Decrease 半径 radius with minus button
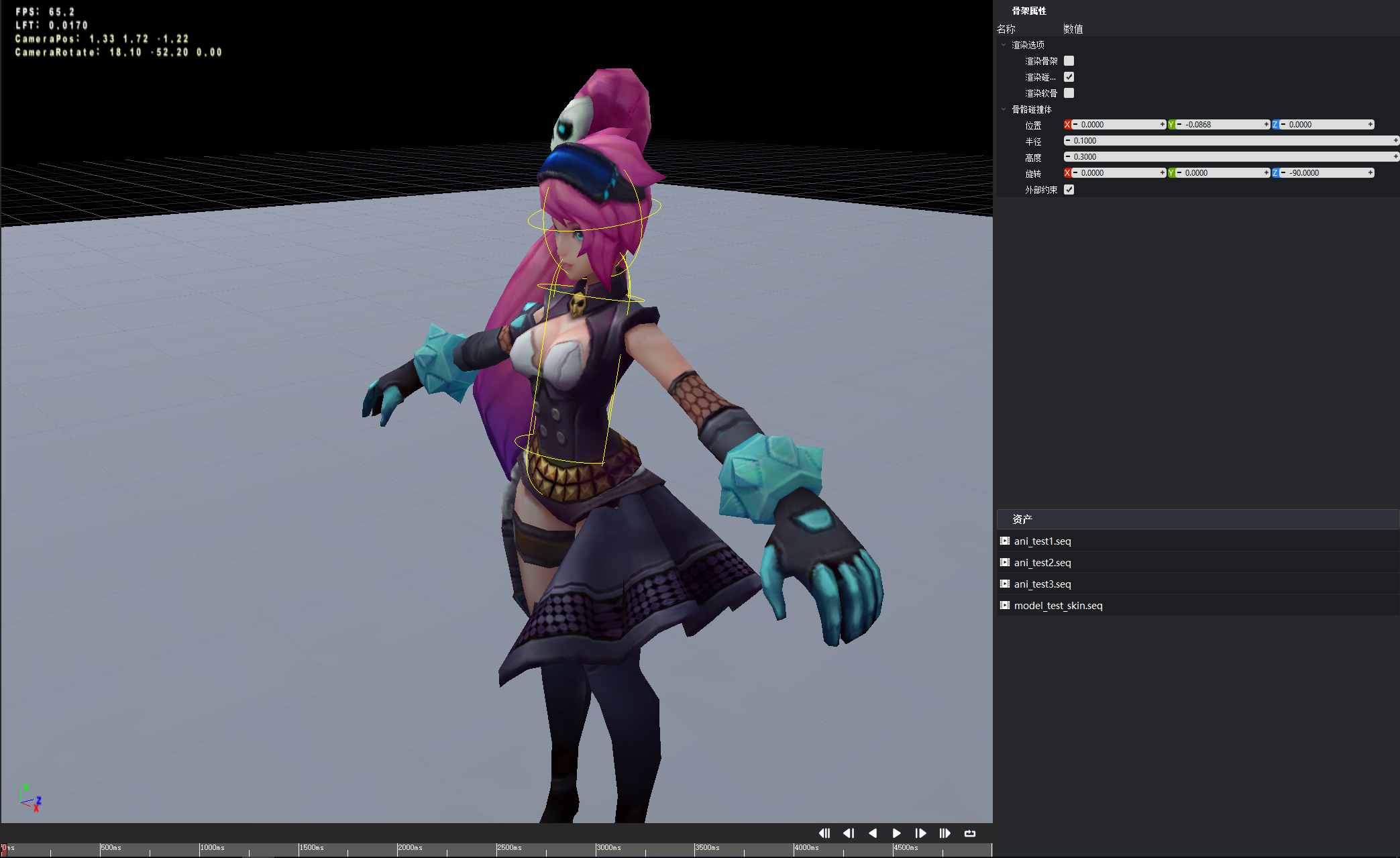Viewport: 1400px width, 858px height. coord(1068,141)
